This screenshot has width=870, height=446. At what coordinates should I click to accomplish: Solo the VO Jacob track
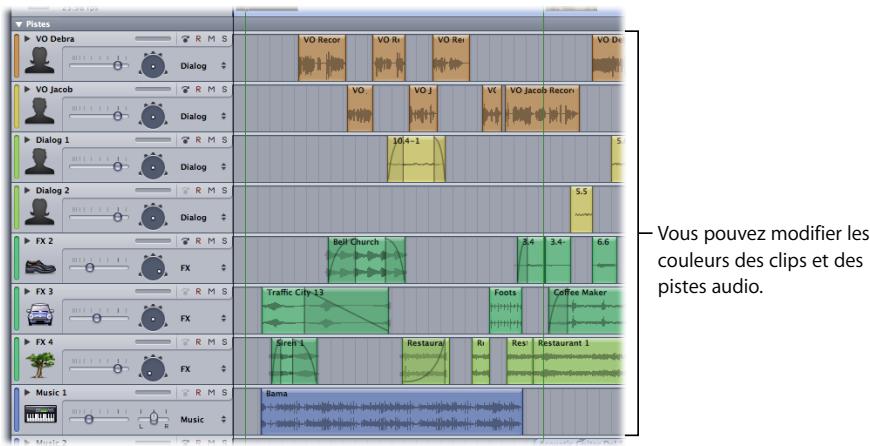click(x=224, y=89)
